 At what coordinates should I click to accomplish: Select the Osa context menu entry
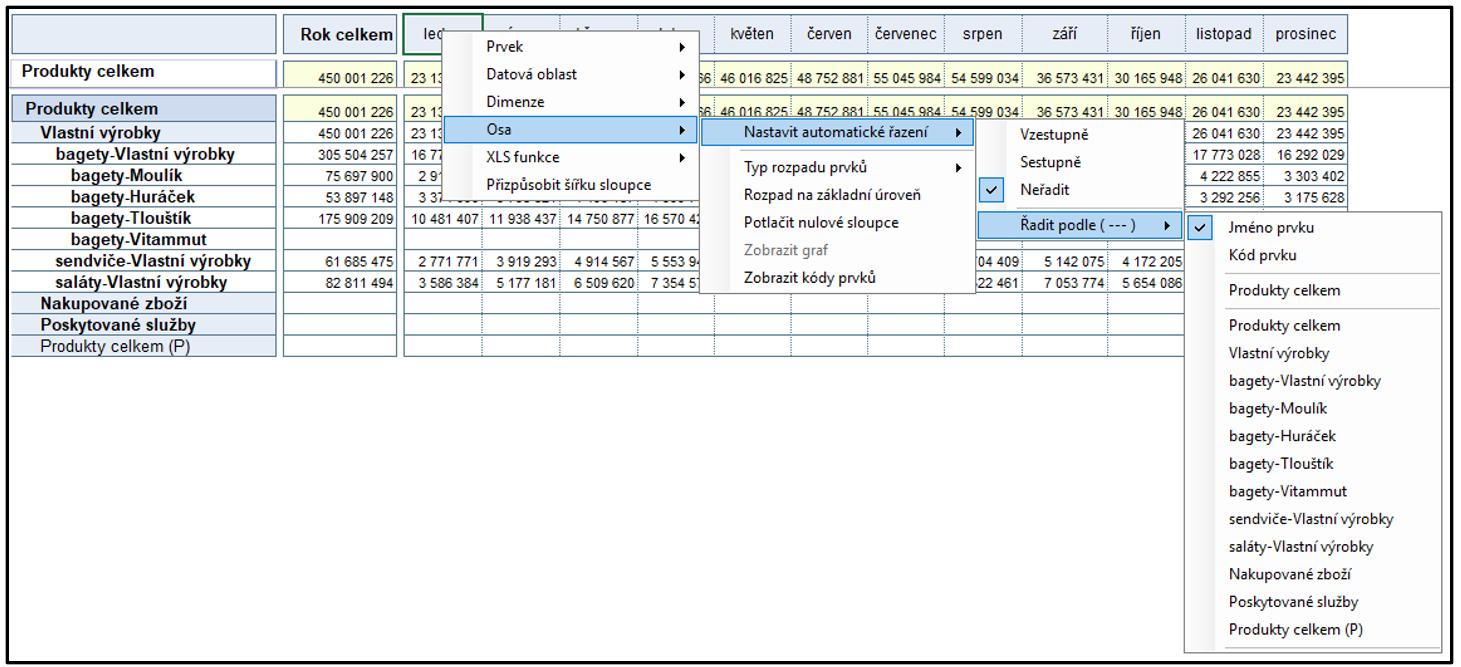571,130
